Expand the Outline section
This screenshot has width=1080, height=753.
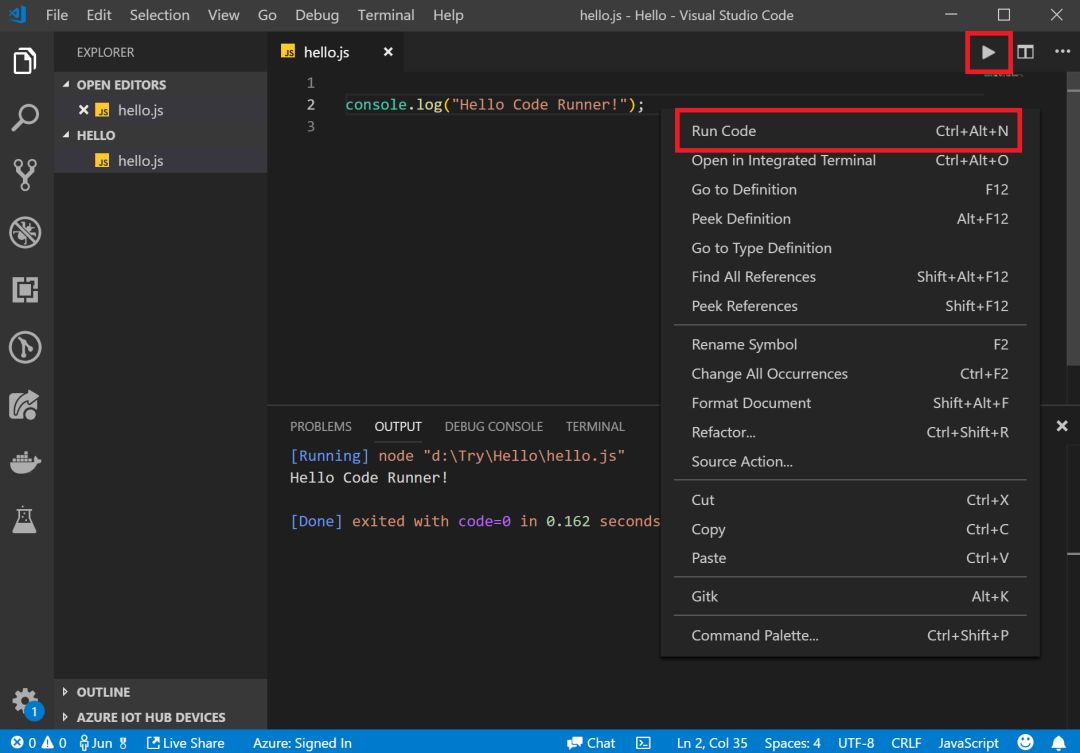point(102,692)
